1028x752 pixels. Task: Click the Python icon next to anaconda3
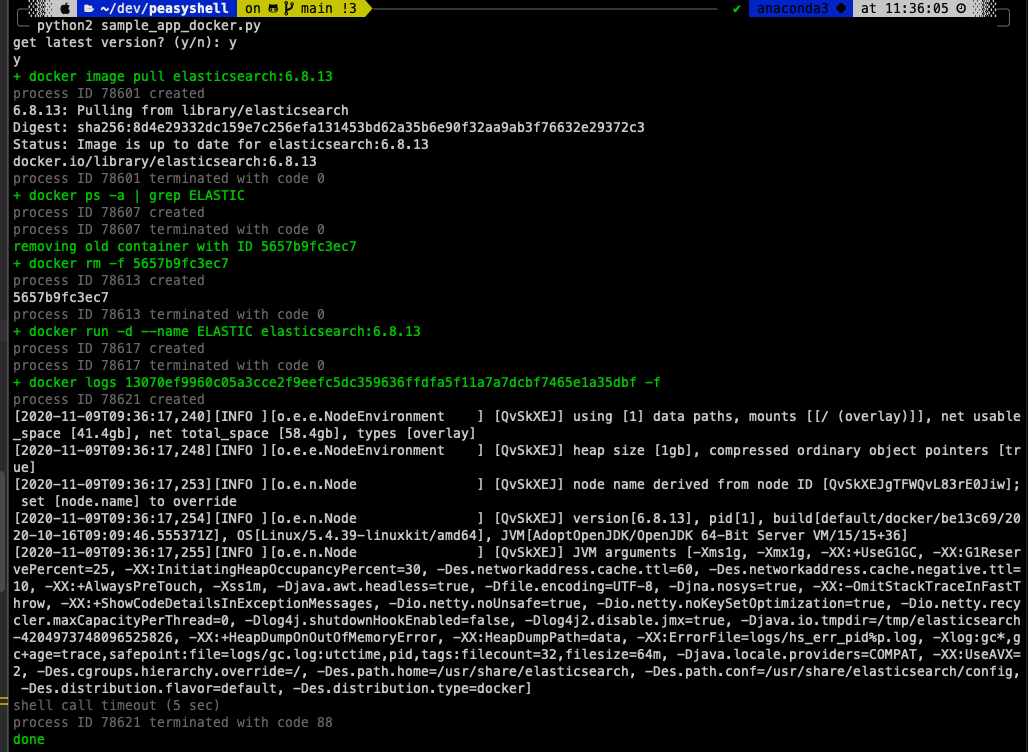(x=840, y=9)
